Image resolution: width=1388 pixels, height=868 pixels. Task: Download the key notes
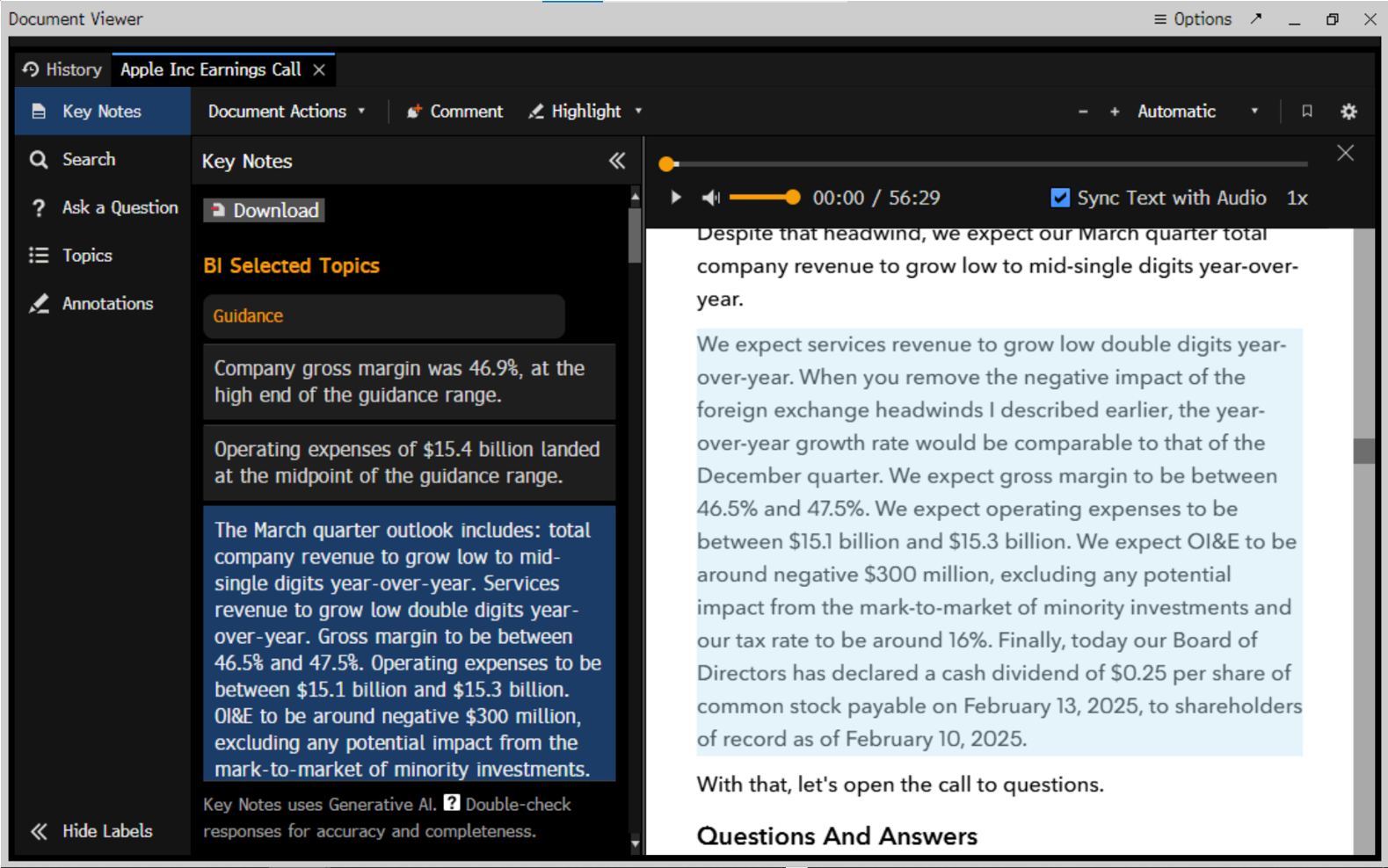click(265, 210)
